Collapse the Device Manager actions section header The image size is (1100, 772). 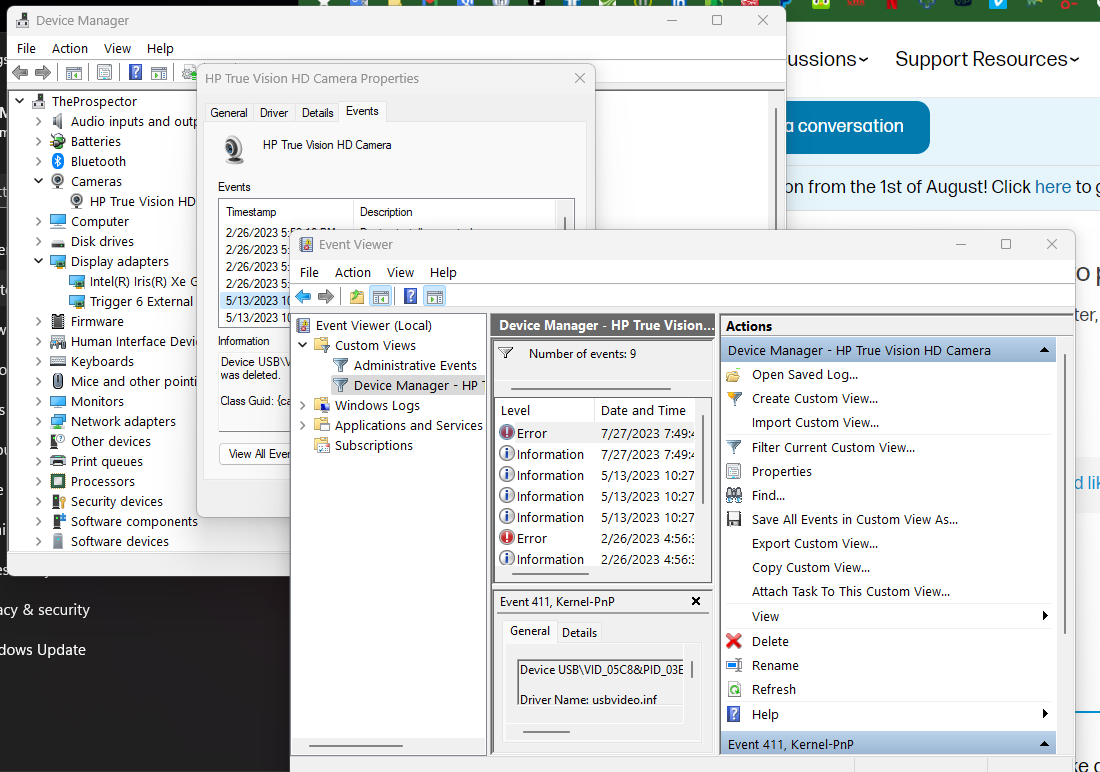click(x=1044, y=350)
